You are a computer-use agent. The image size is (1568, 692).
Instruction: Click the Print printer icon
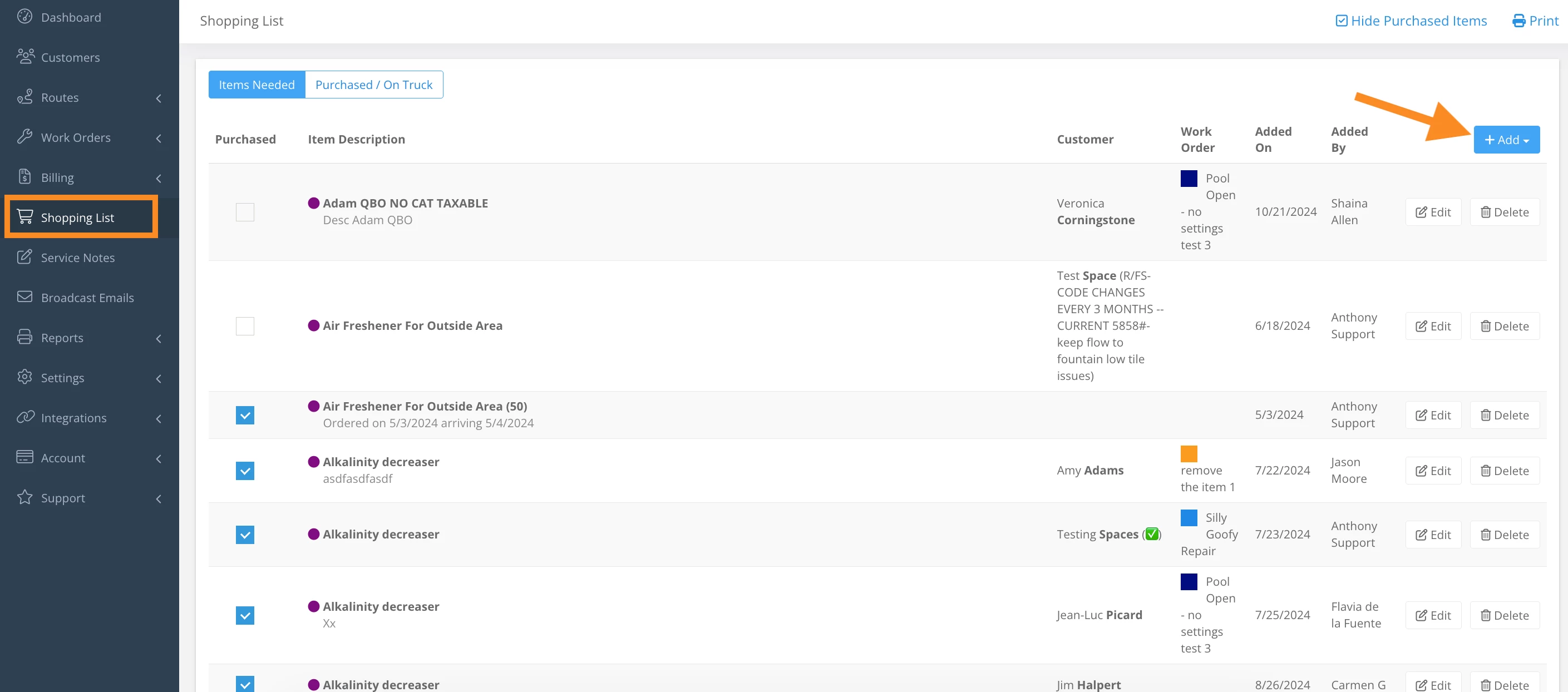click(x=1518, y=21)
